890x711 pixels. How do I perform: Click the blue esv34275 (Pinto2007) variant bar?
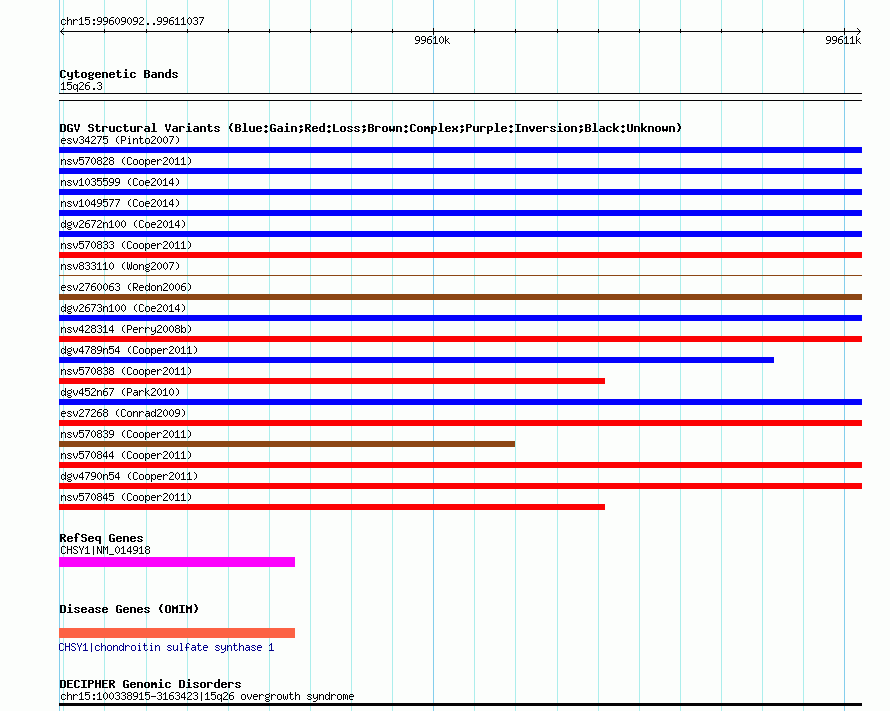click(x=460, y=150)
